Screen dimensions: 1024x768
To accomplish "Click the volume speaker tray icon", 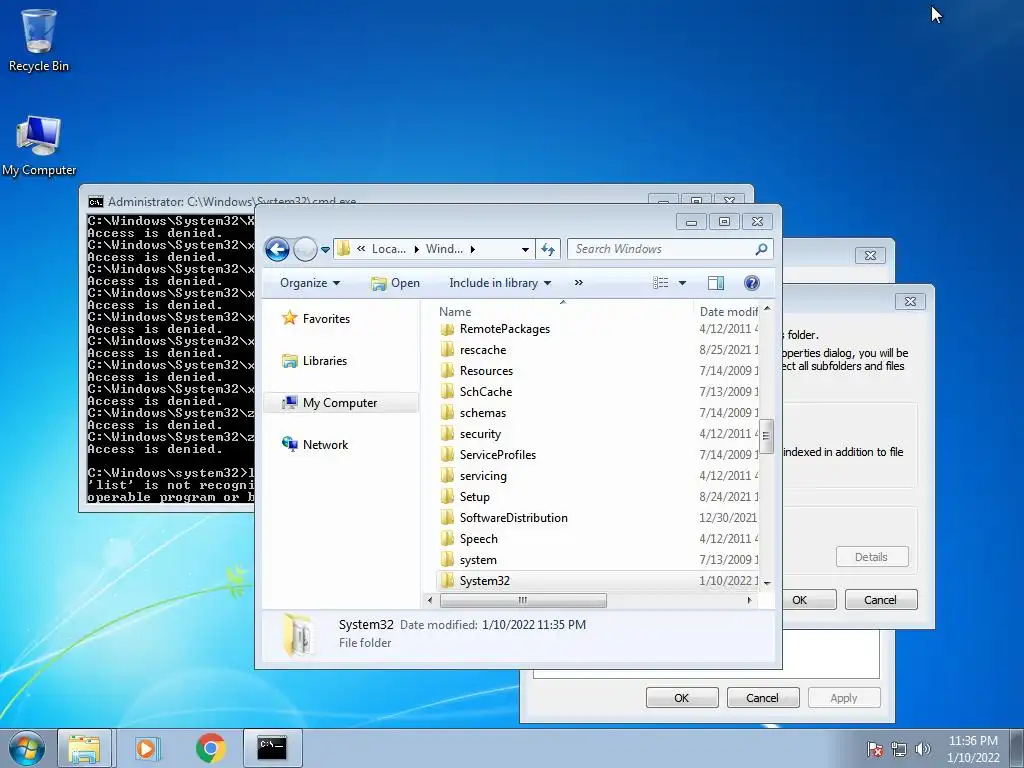I will coord(923,749).
